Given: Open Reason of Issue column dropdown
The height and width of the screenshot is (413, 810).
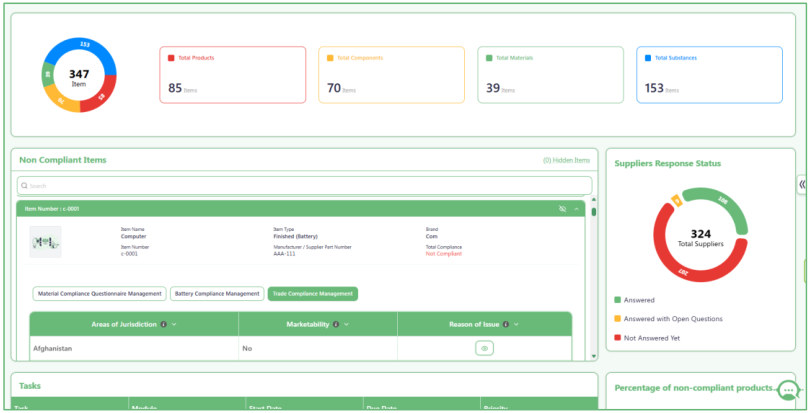Looking at the screenshot, I should [516, 324].
